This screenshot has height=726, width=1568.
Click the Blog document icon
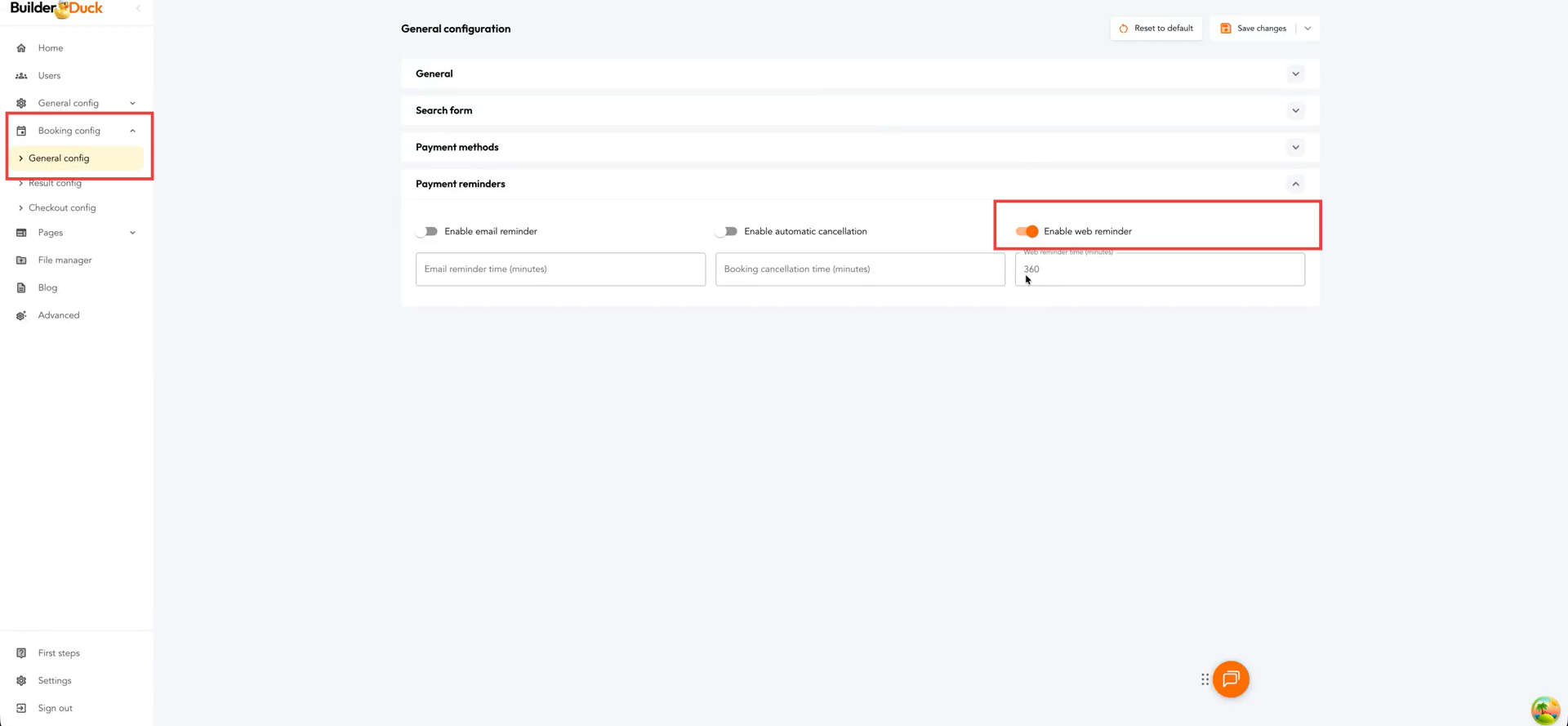21,288
